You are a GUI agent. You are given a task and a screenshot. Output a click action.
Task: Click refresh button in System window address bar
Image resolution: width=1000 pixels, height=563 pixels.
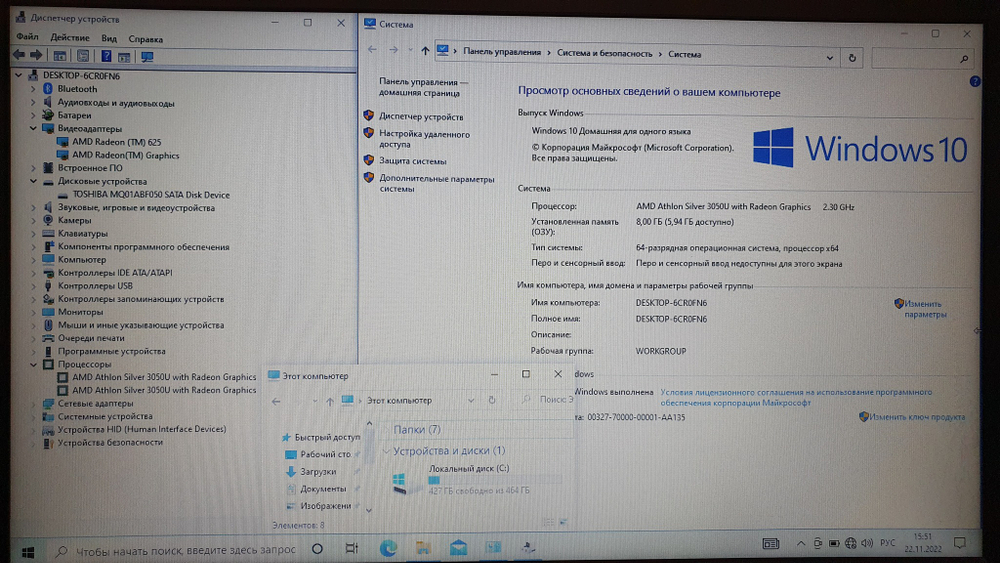(852, 58)
